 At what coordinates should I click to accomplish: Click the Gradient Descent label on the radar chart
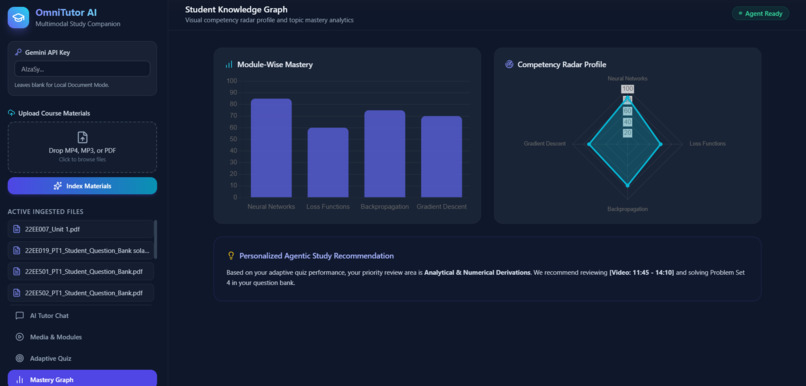point(544,143)
